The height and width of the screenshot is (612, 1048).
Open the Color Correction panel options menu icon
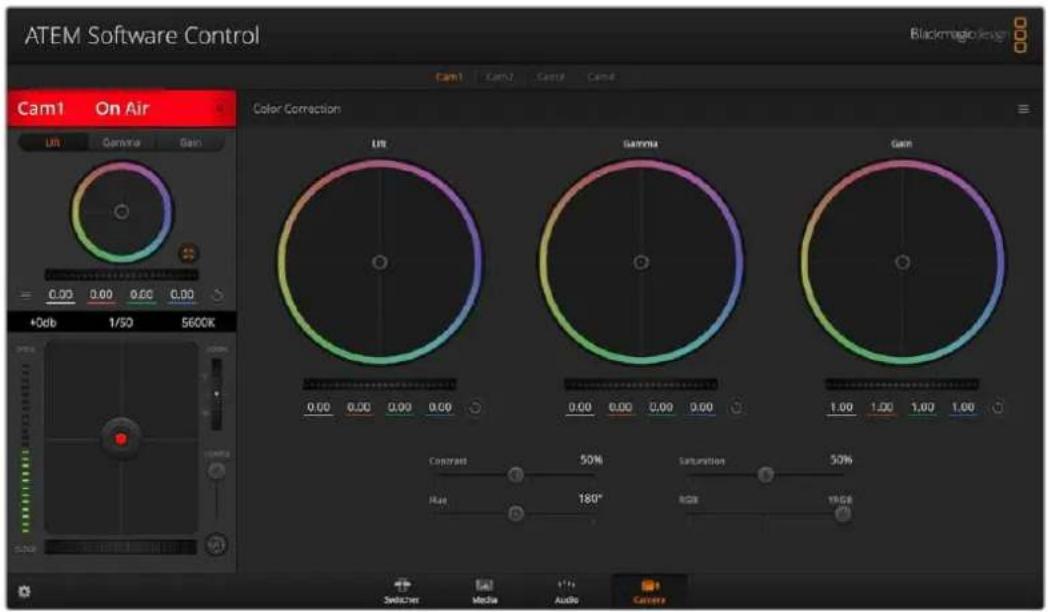pos(1023,109)
